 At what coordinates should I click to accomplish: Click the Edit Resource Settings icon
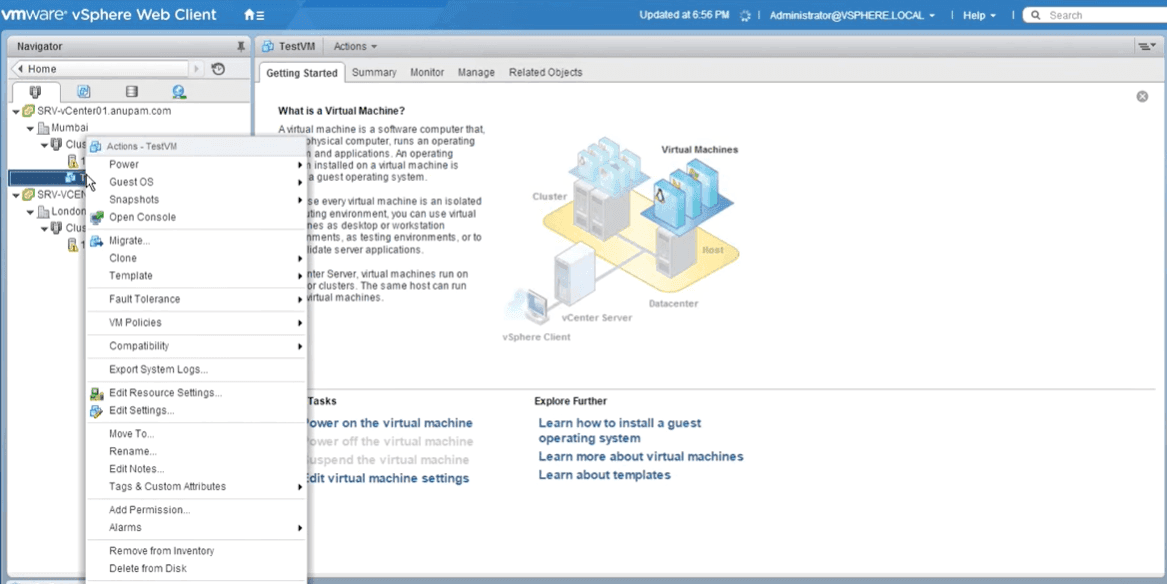click(x=97, y=393)
